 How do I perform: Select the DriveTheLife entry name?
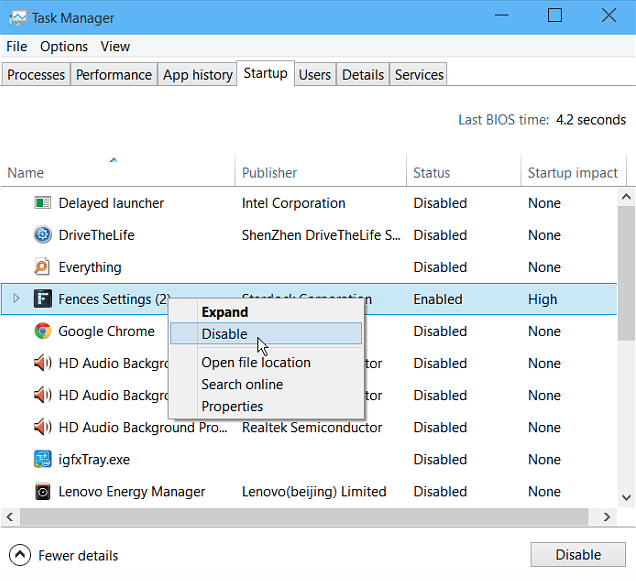pyautogui.click(x=96, y=235)
